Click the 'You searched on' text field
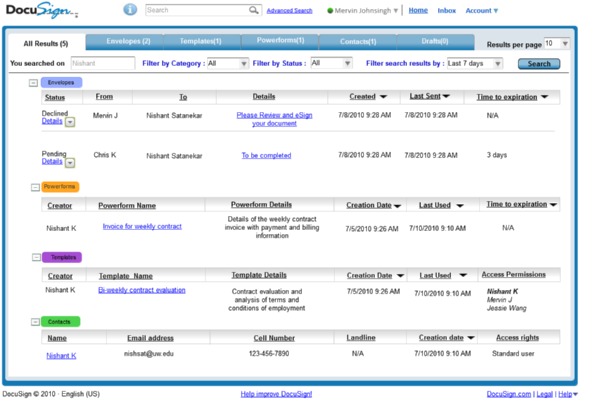This screenshot has height=402, width=600. (x=103, y=63)
